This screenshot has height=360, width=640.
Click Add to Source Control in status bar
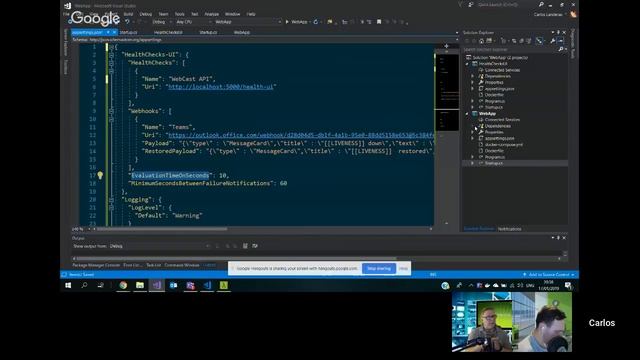click(x=549, y=275)
